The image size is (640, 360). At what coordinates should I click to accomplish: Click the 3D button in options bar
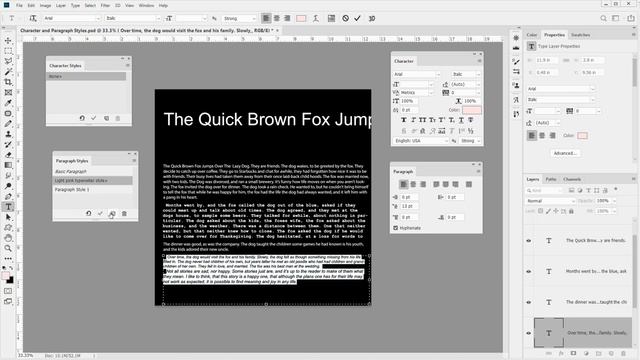pos(372,18)
